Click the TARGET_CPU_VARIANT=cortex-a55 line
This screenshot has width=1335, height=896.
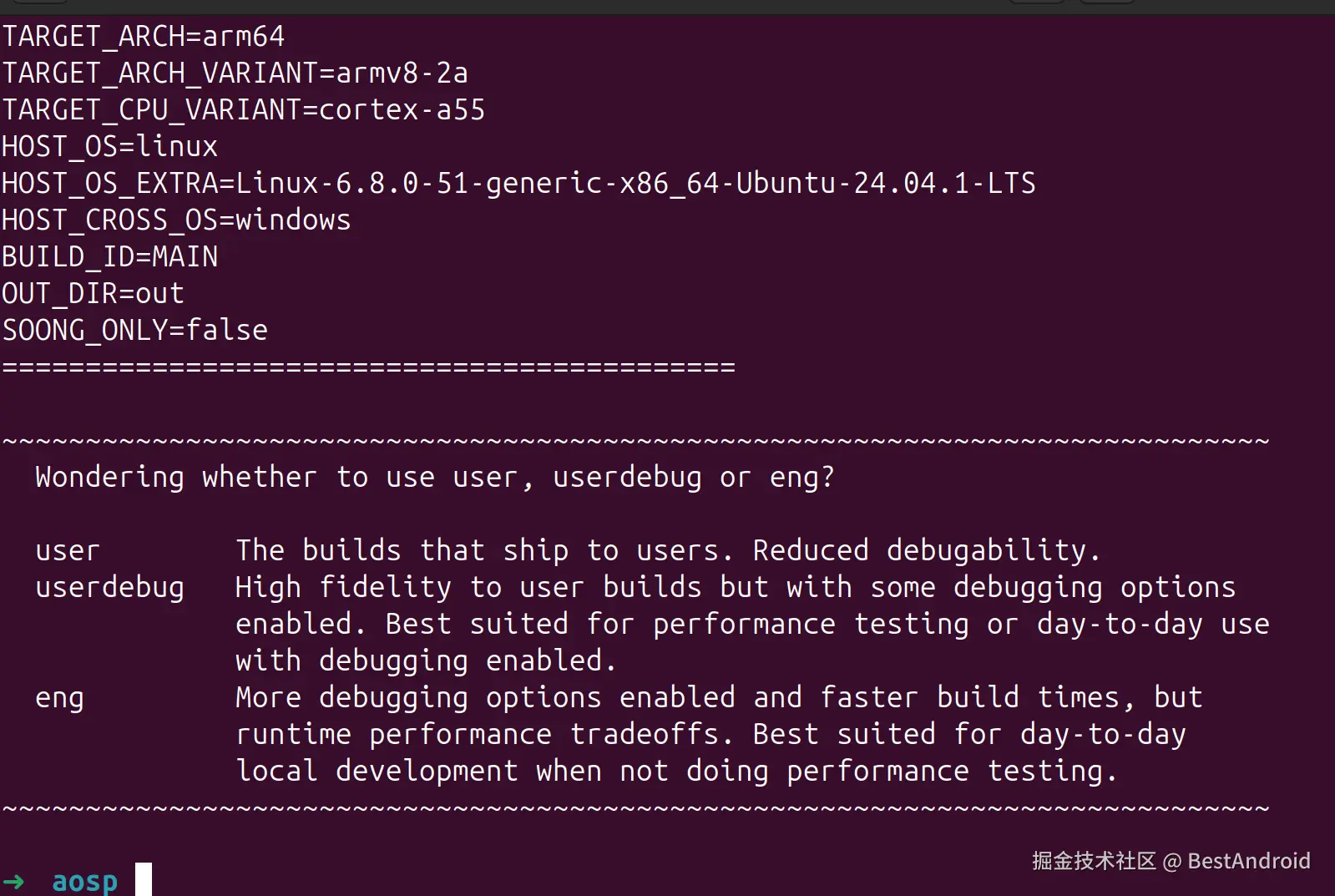243,110
